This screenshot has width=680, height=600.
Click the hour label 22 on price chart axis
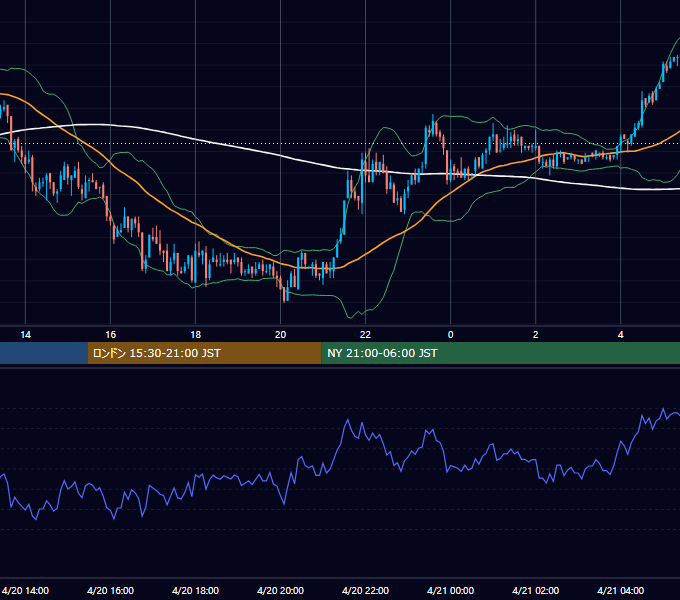click(366, 335)
